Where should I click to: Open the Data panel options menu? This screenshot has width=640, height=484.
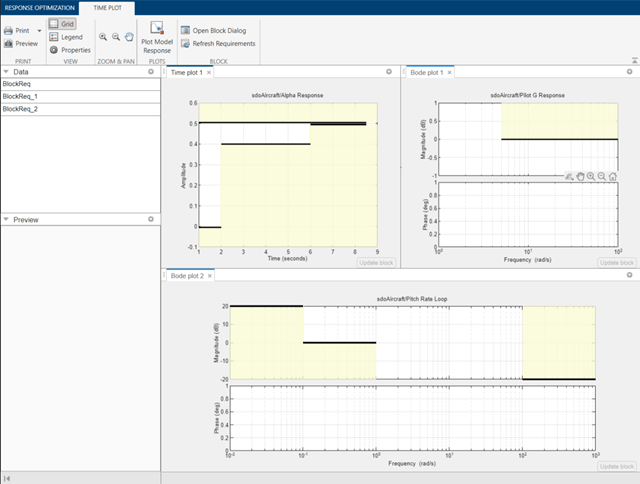153,72
